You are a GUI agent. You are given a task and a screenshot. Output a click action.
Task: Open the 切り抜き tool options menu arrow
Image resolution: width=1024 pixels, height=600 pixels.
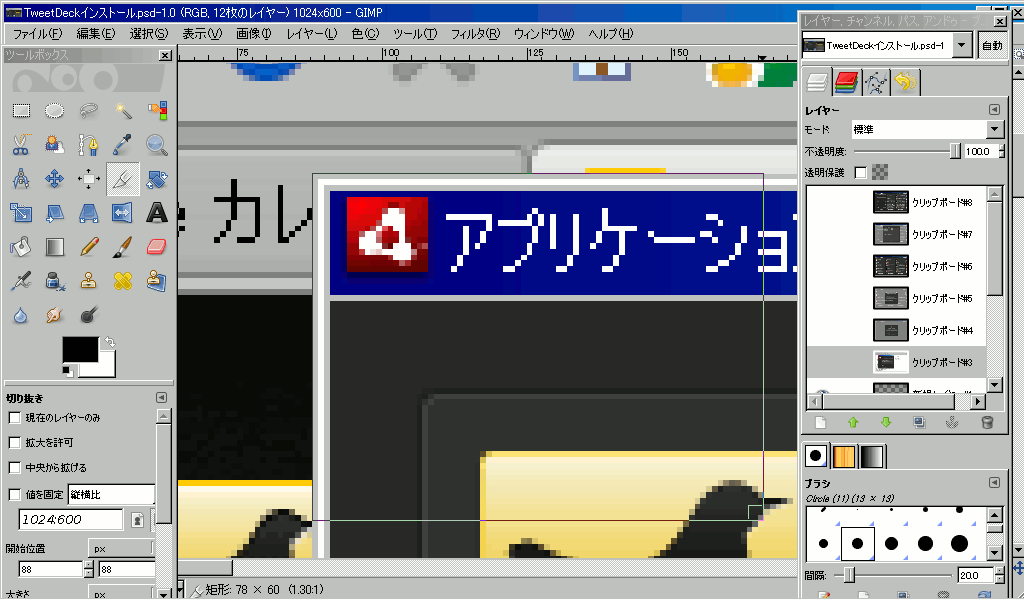161,398
